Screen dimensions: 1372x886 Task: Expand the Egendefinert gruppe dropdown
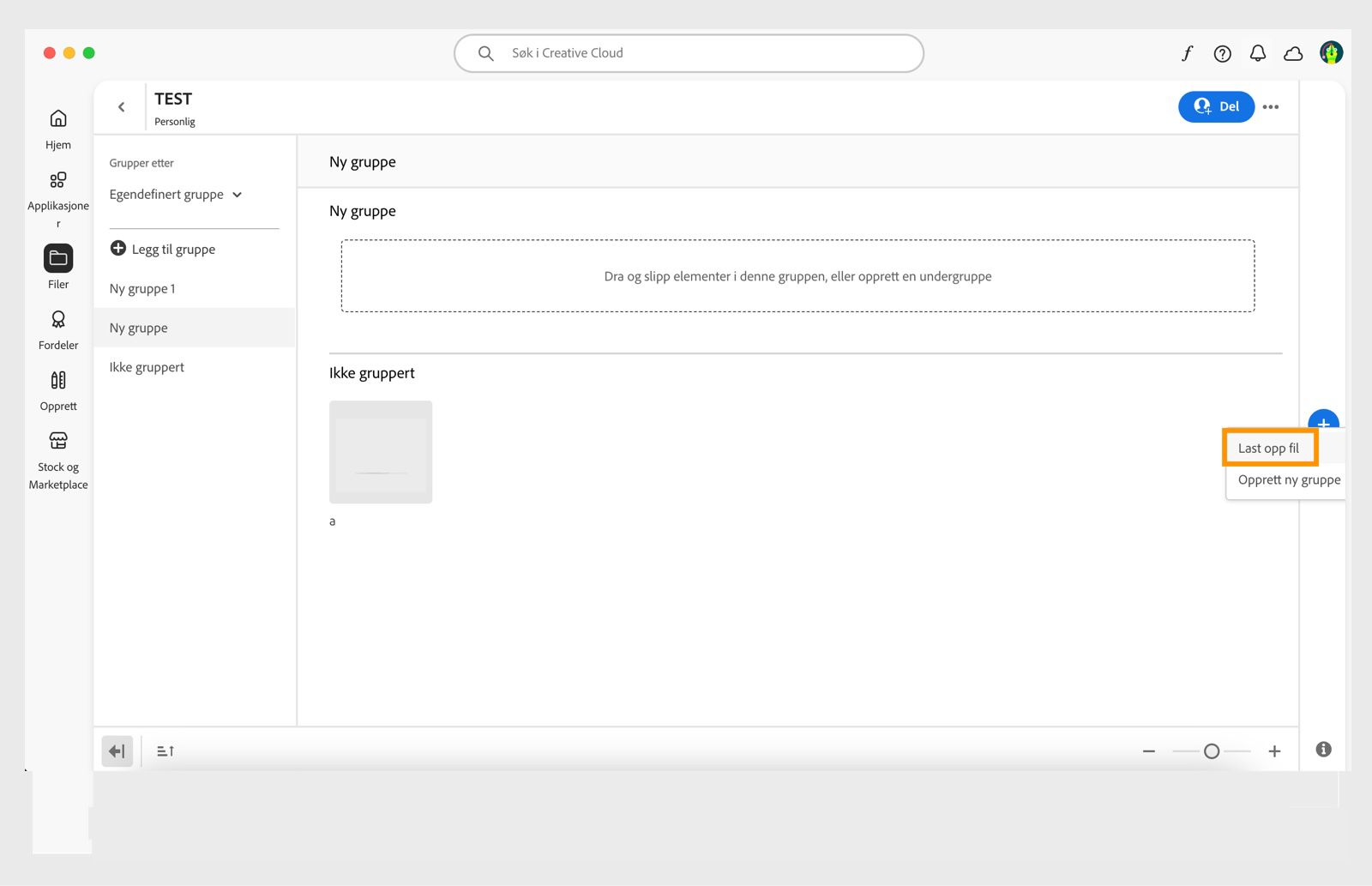coord(176,195)
